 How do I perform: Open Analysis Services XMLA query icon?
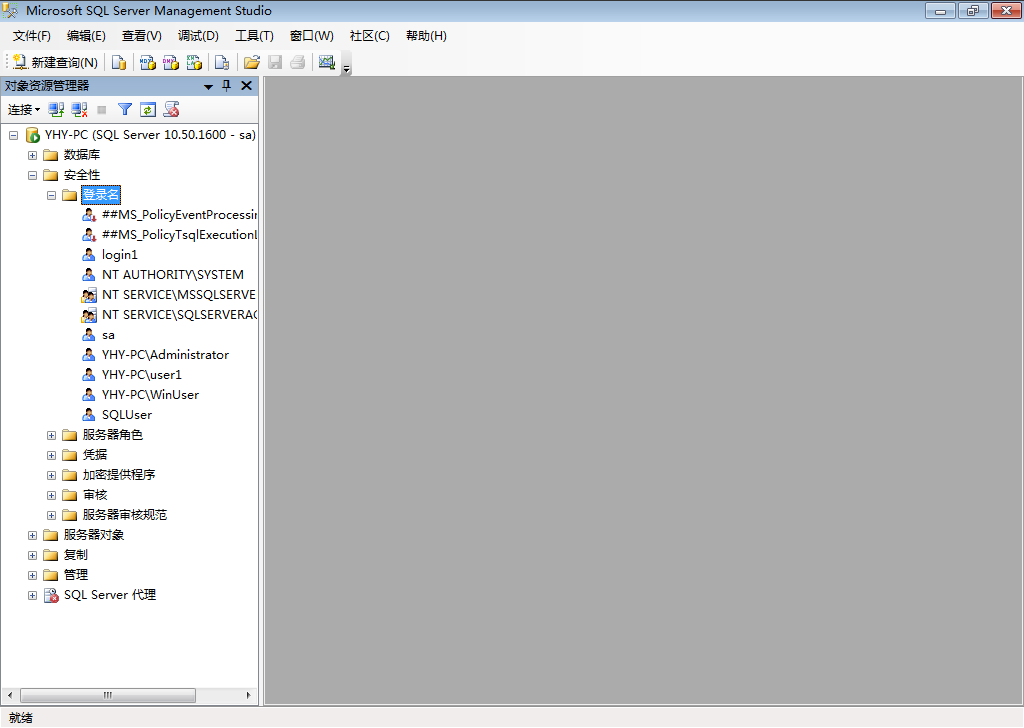point(195,62)
